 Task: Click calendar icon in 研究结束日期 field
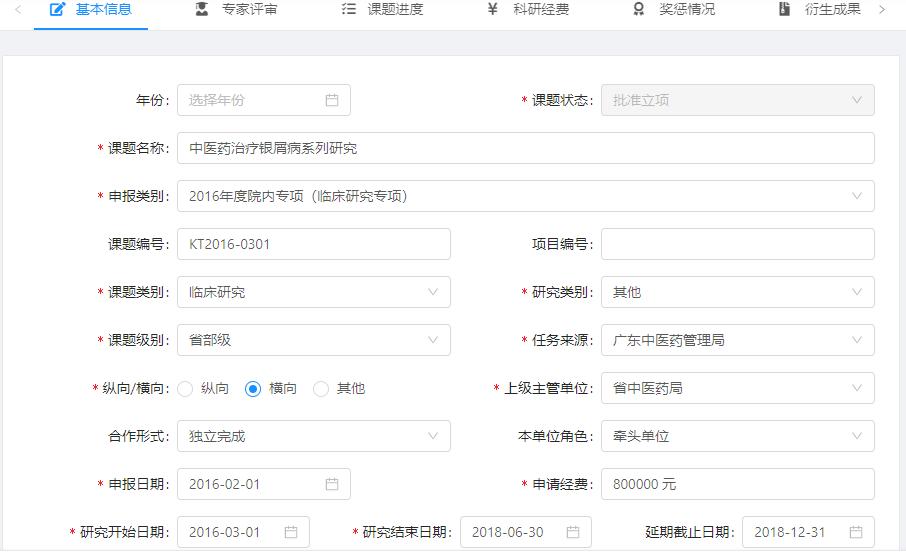tap(573, 532)
